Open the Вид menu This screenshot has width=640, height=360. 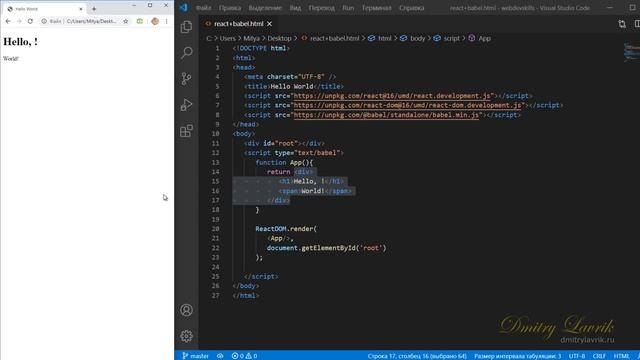(x=295, y=8)
